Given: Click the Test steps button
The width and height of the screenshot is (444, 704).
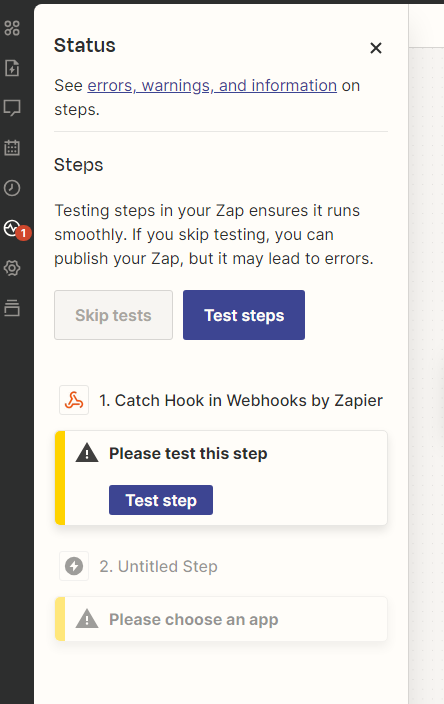Looking at the screenshot, I should coord(244,315).
